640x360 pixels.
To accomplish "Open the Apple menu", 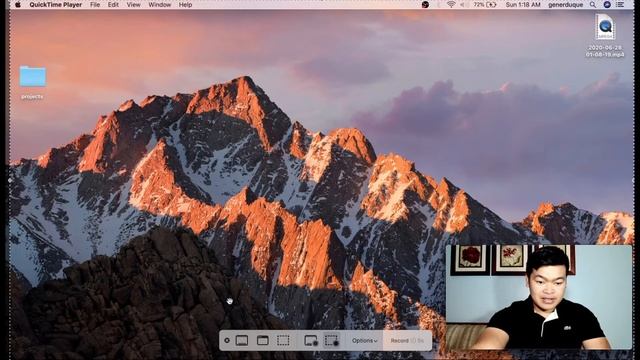I will coord(18,5).
